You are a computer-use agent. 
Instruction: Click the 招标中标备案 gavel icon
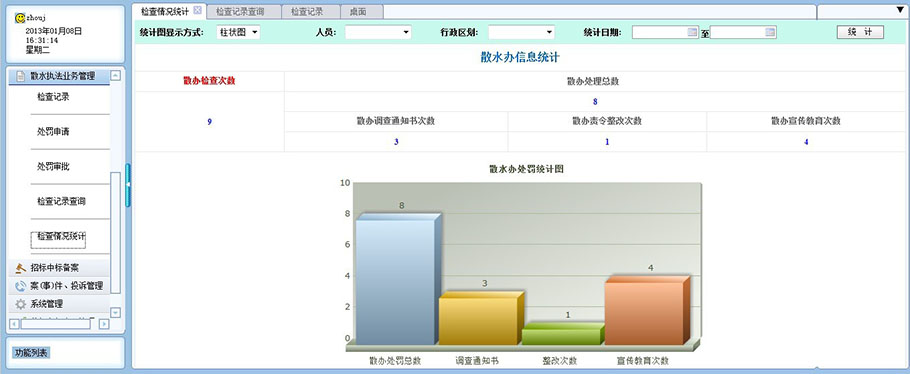20,268
